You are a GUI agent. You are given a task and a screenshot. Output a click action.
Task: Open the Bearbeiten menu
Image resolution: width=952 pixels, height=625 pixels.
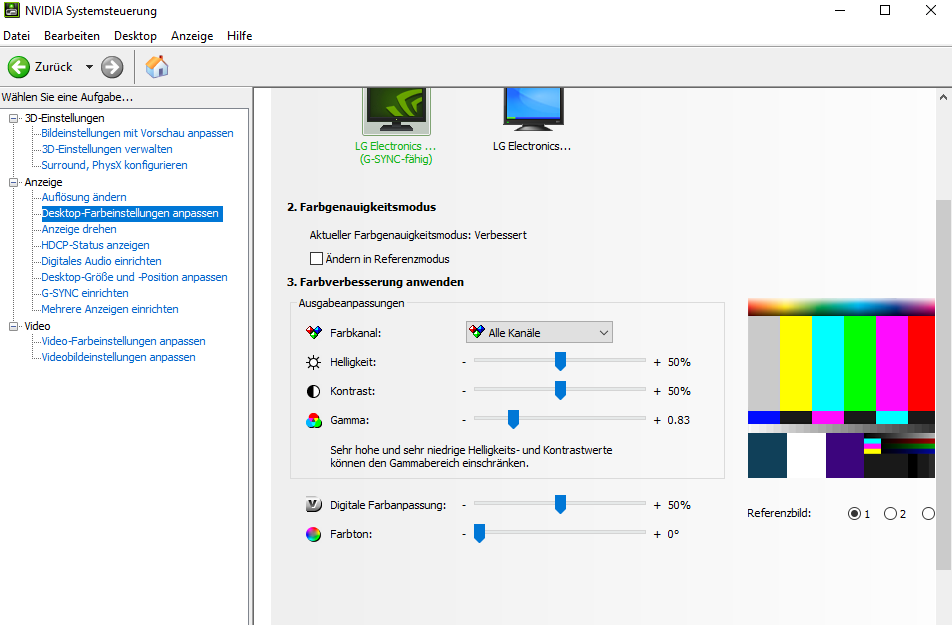tap(72, 36)
